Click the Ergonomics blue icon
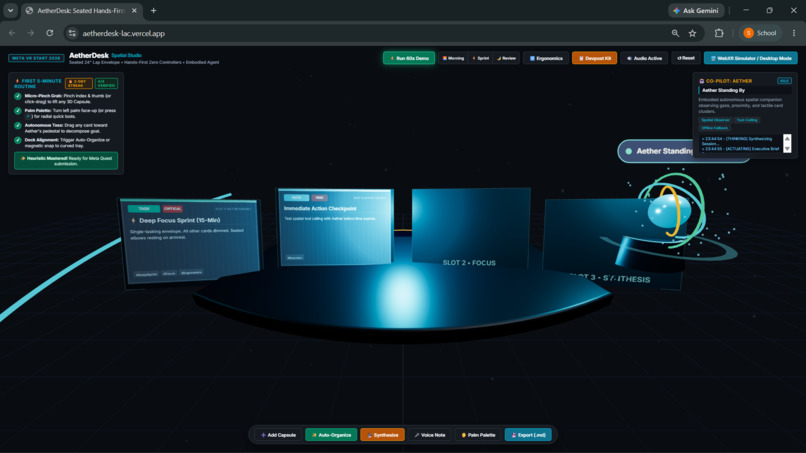Viewport: 806px width, 453px height. click(532, 59)
